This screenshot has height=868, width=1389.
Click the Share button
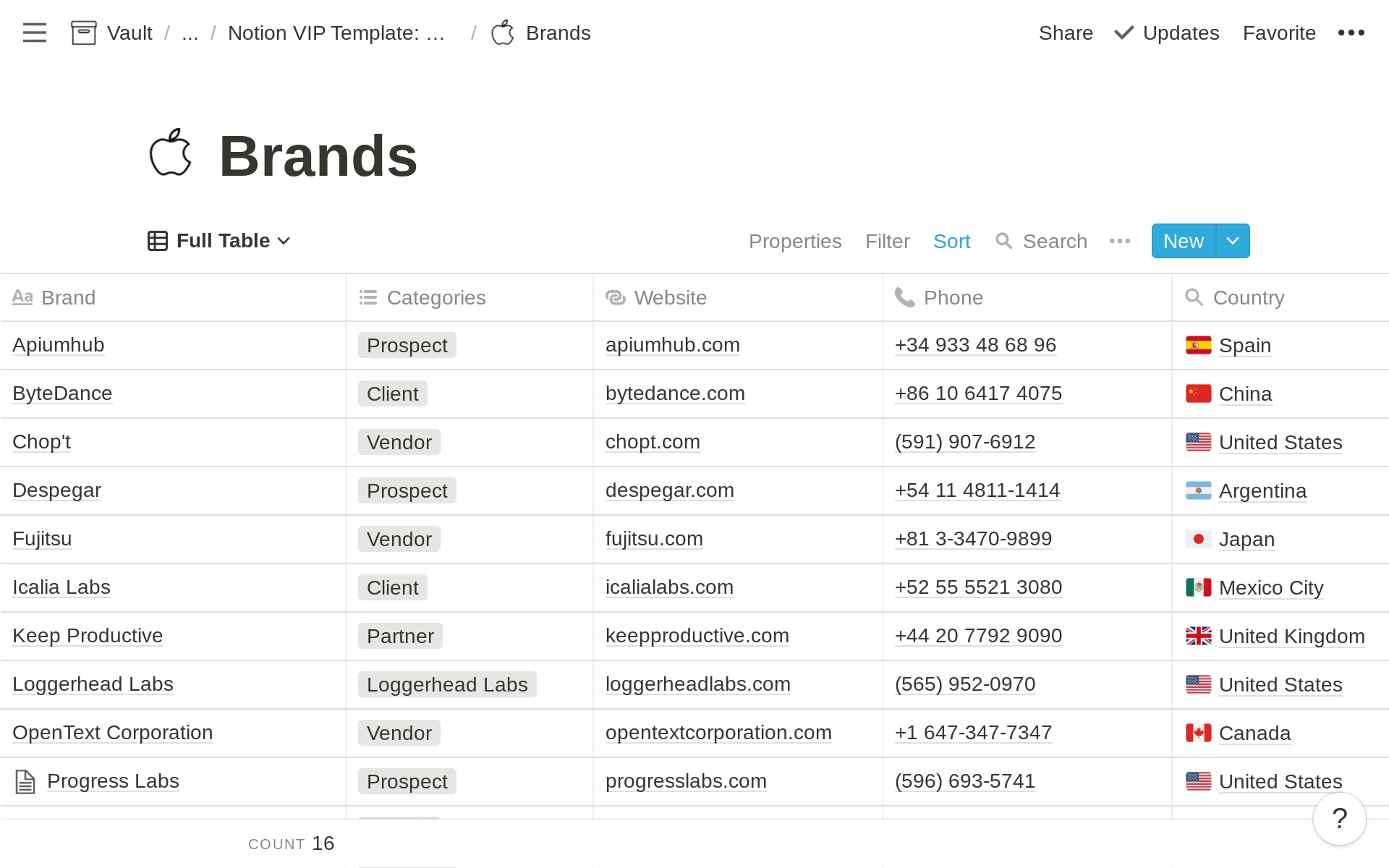[1065, 33]
